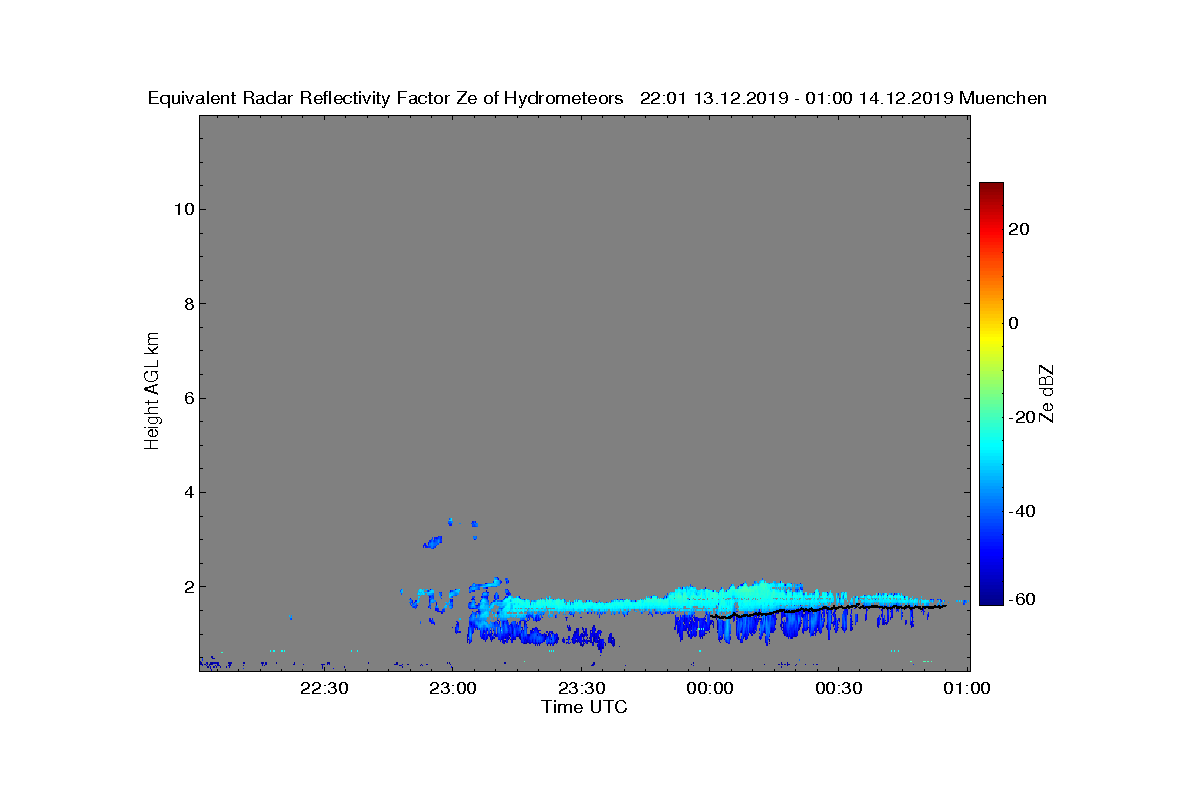Click the colorbar value '20'

click(x=1019, y=229)
